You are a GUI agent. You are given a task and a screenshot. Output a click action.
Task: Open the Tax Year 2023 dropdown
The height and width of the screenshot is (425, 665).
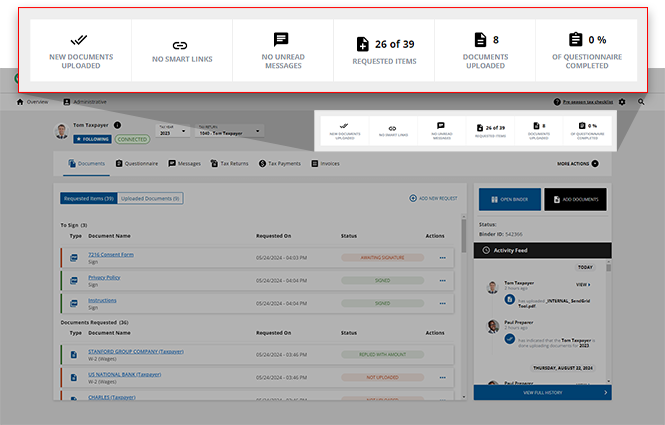(173, 131)
